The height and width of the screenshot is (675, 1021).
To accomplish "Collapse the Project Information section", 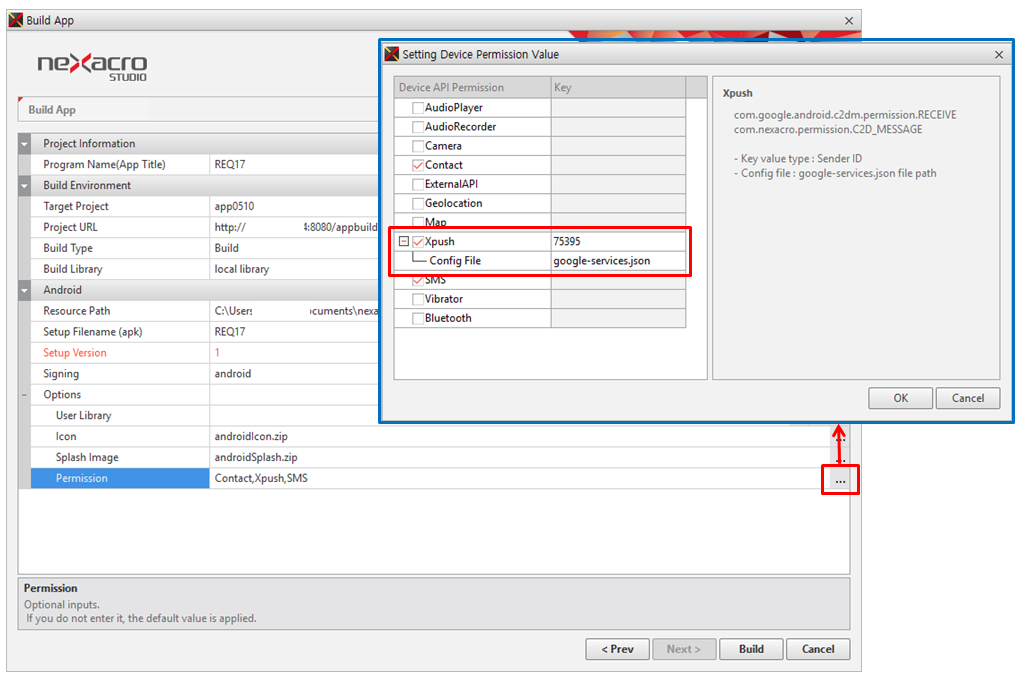I will pos(25,144).
